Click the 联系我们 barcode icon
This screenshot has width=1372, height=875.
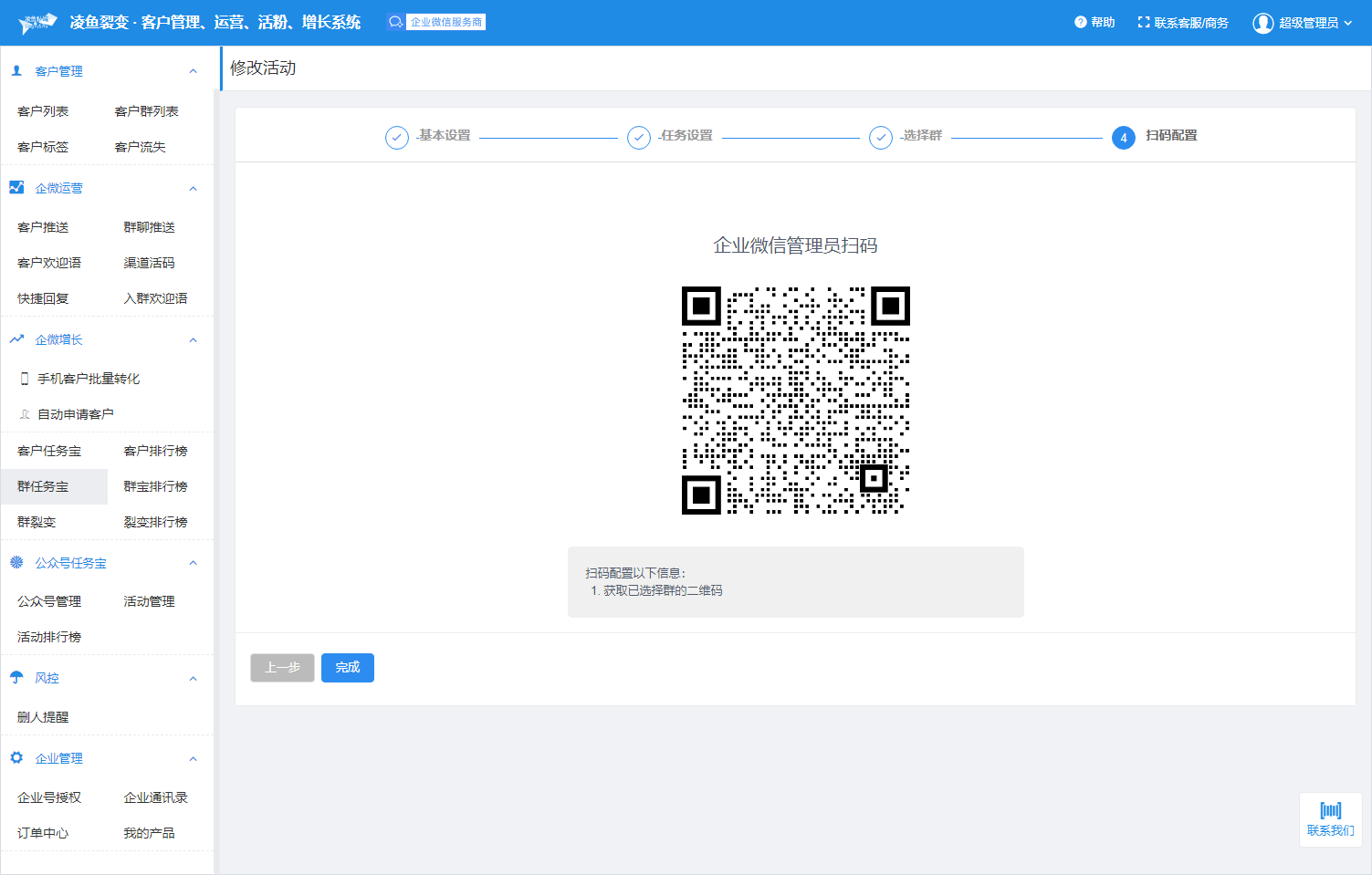pyautogui.click(x=1330, y=810)
